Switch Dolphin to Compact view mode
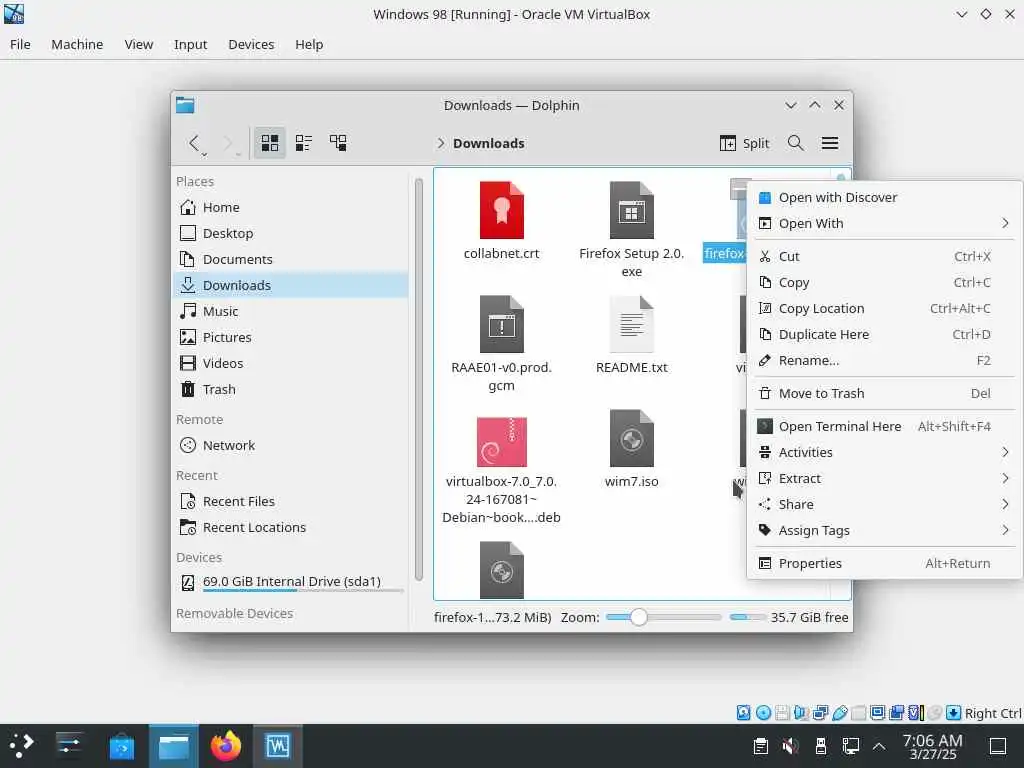This screenshot has width=1024, height=768. (x=304, y=143)
